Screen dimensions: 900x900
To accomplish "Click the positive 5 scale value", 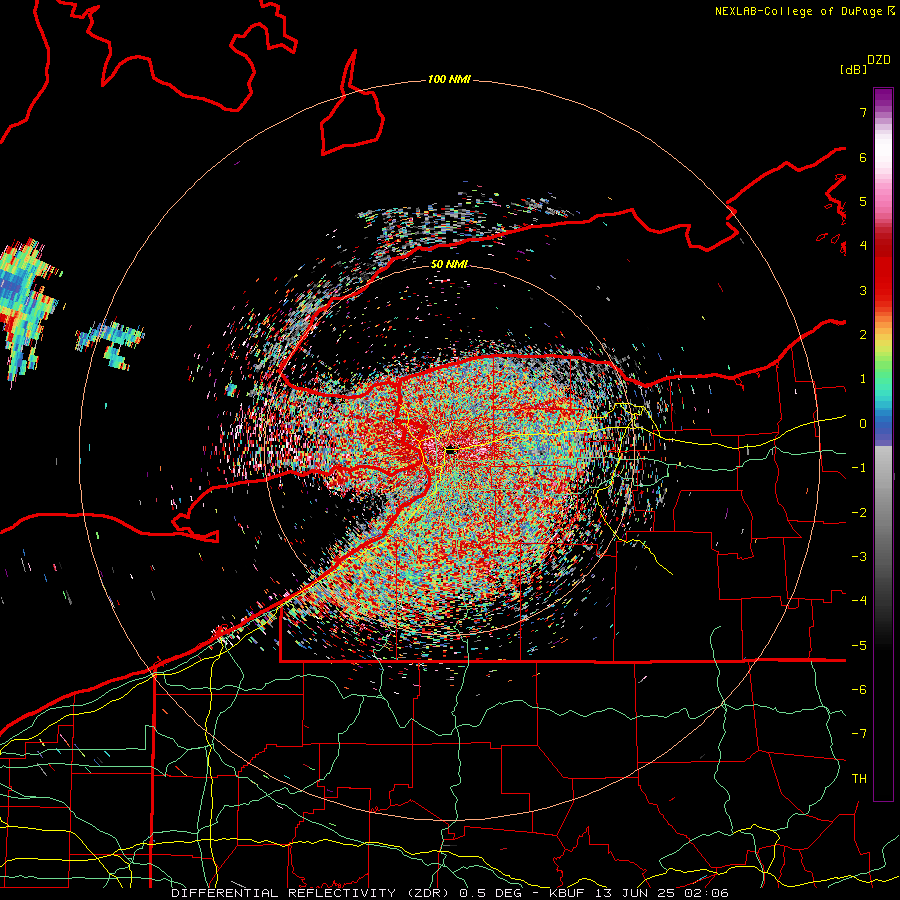I will (x=863, y=201).
